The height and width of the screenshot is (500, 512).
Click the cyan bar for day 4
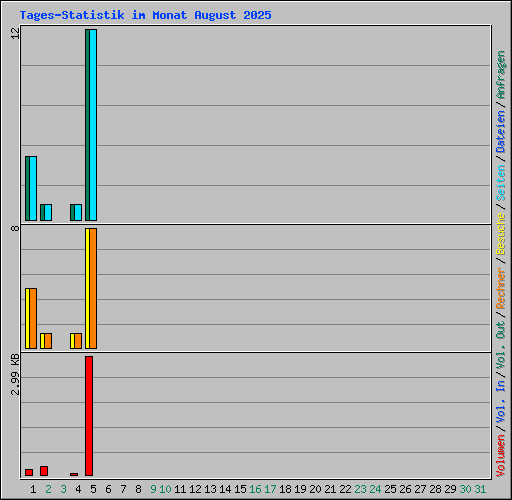(78, 212)
